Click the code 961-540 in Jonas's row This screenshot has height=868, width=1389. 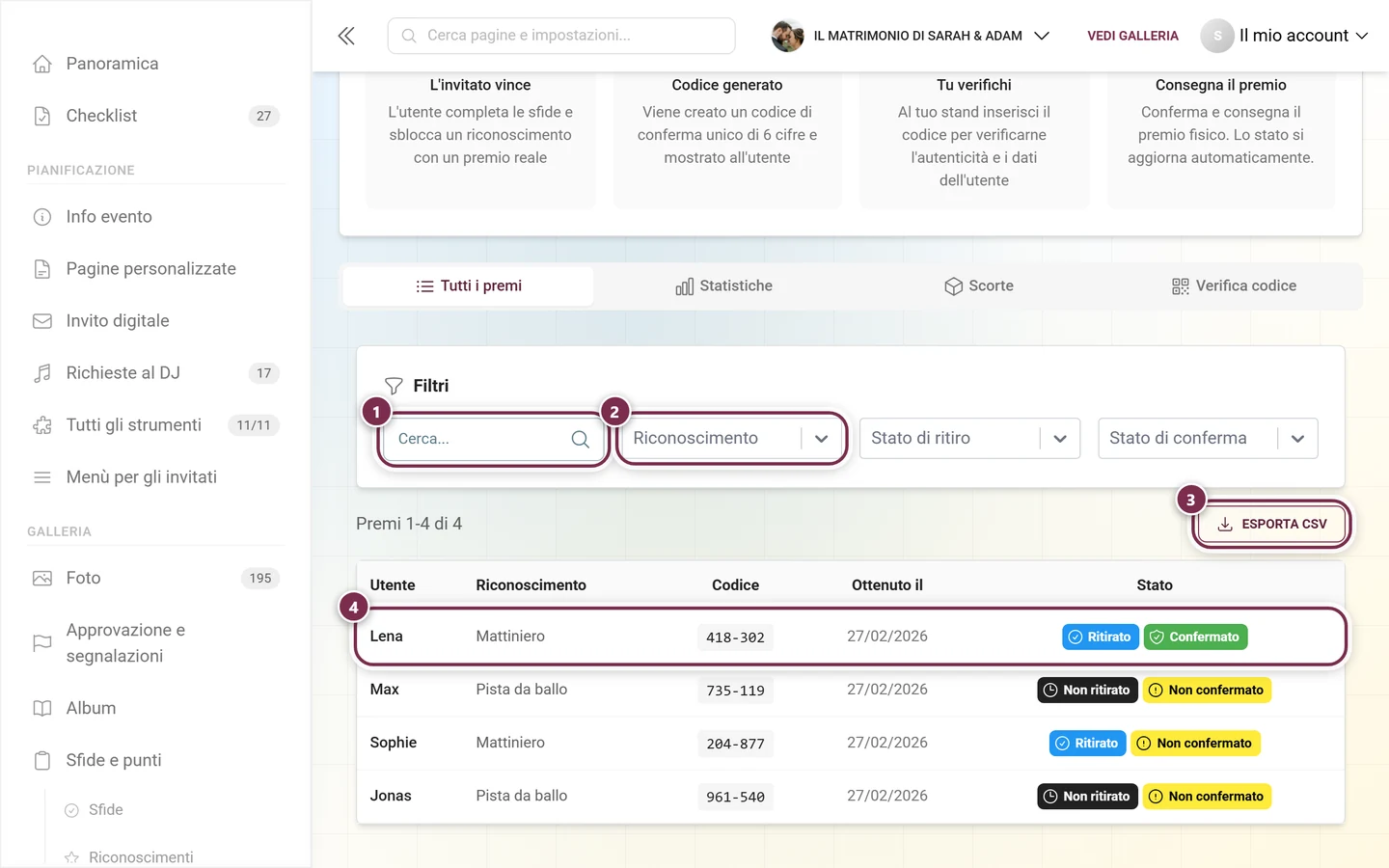(x=735, y=798)
